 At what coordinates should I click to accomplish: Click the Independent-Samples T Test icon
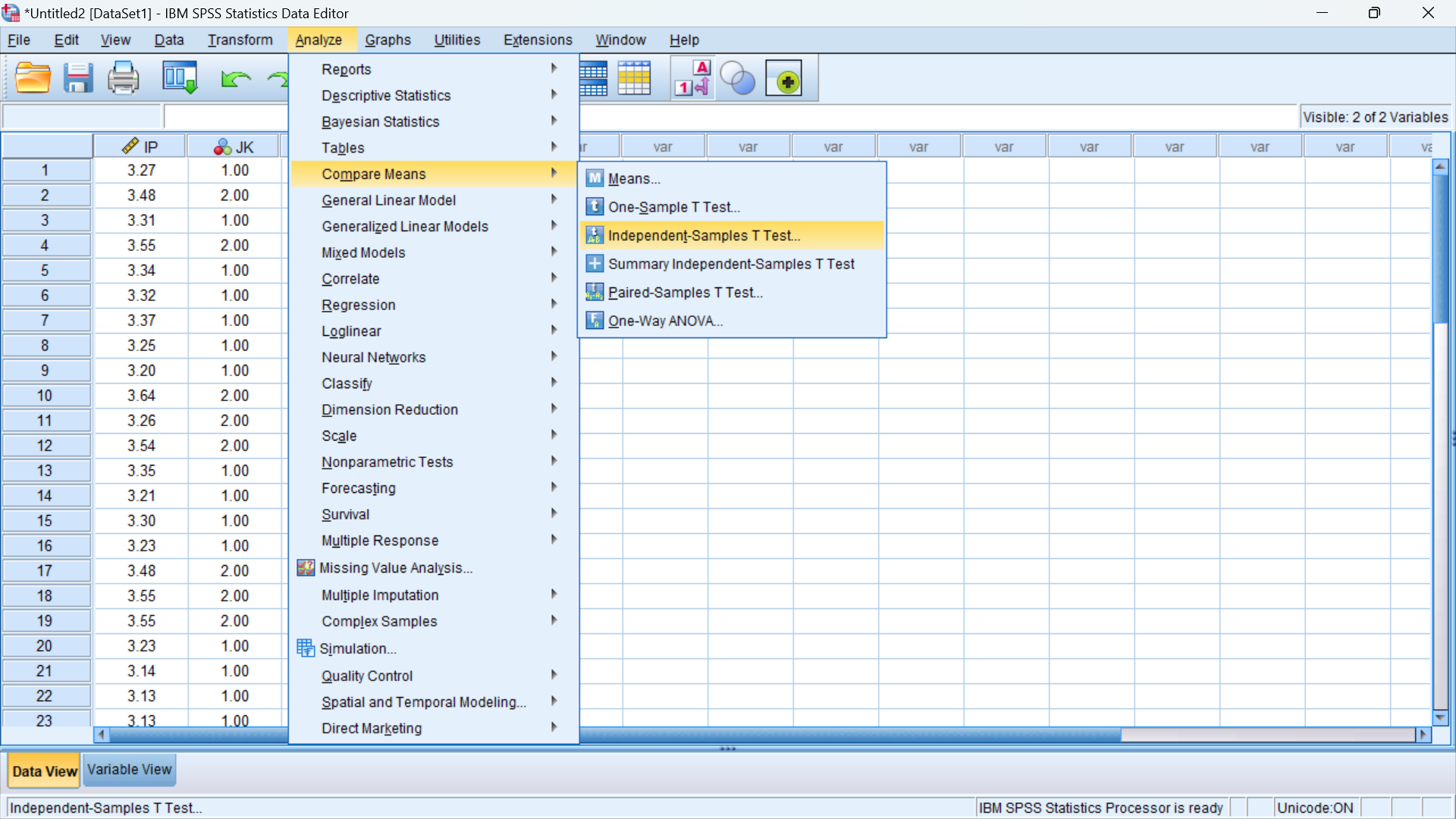[x=595, y=235]
